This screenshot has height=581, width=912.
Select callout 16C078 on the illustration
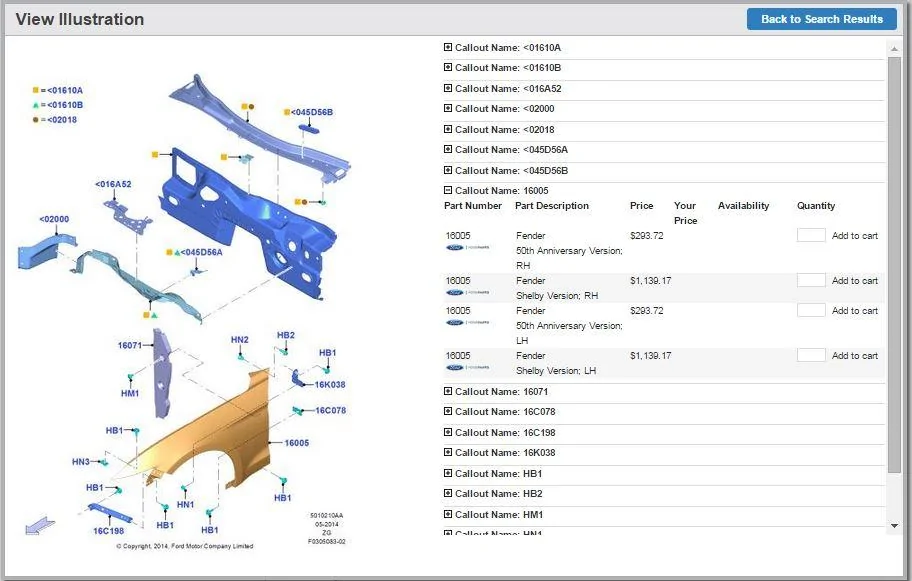tap(330, 411)
